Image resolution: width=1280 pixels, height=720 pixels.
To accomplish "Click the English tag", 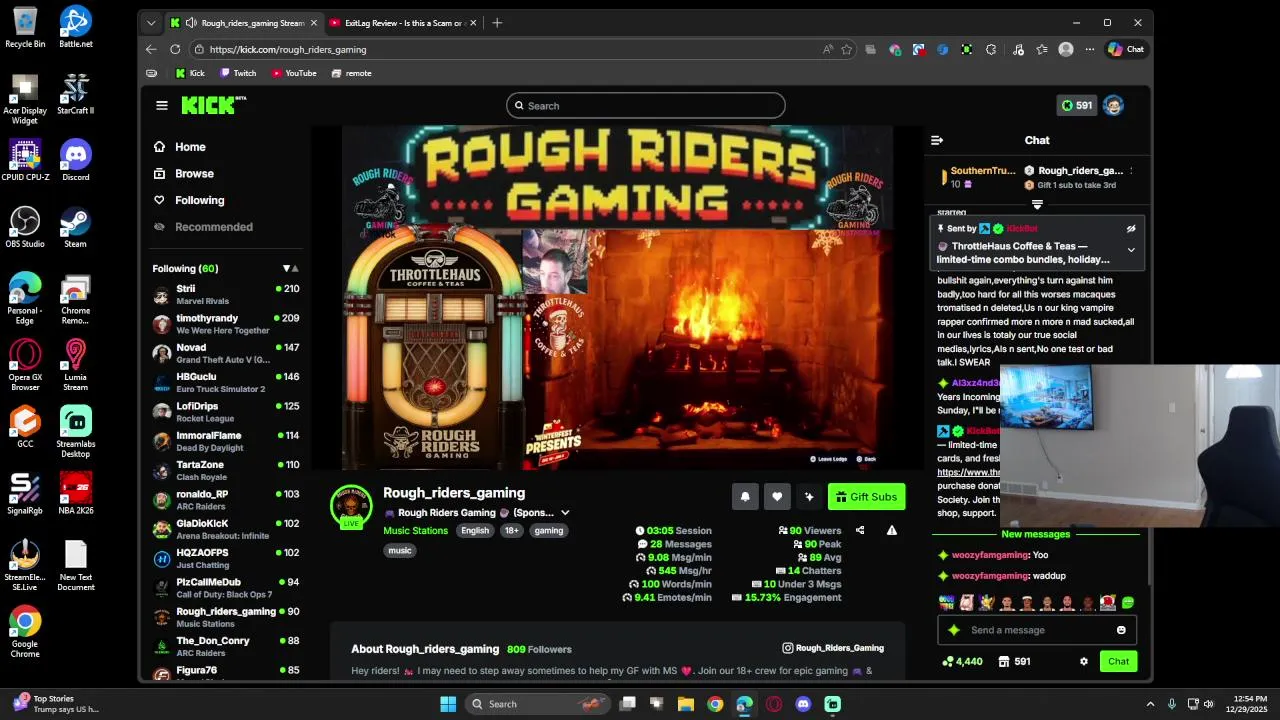I will click(475, 531).
